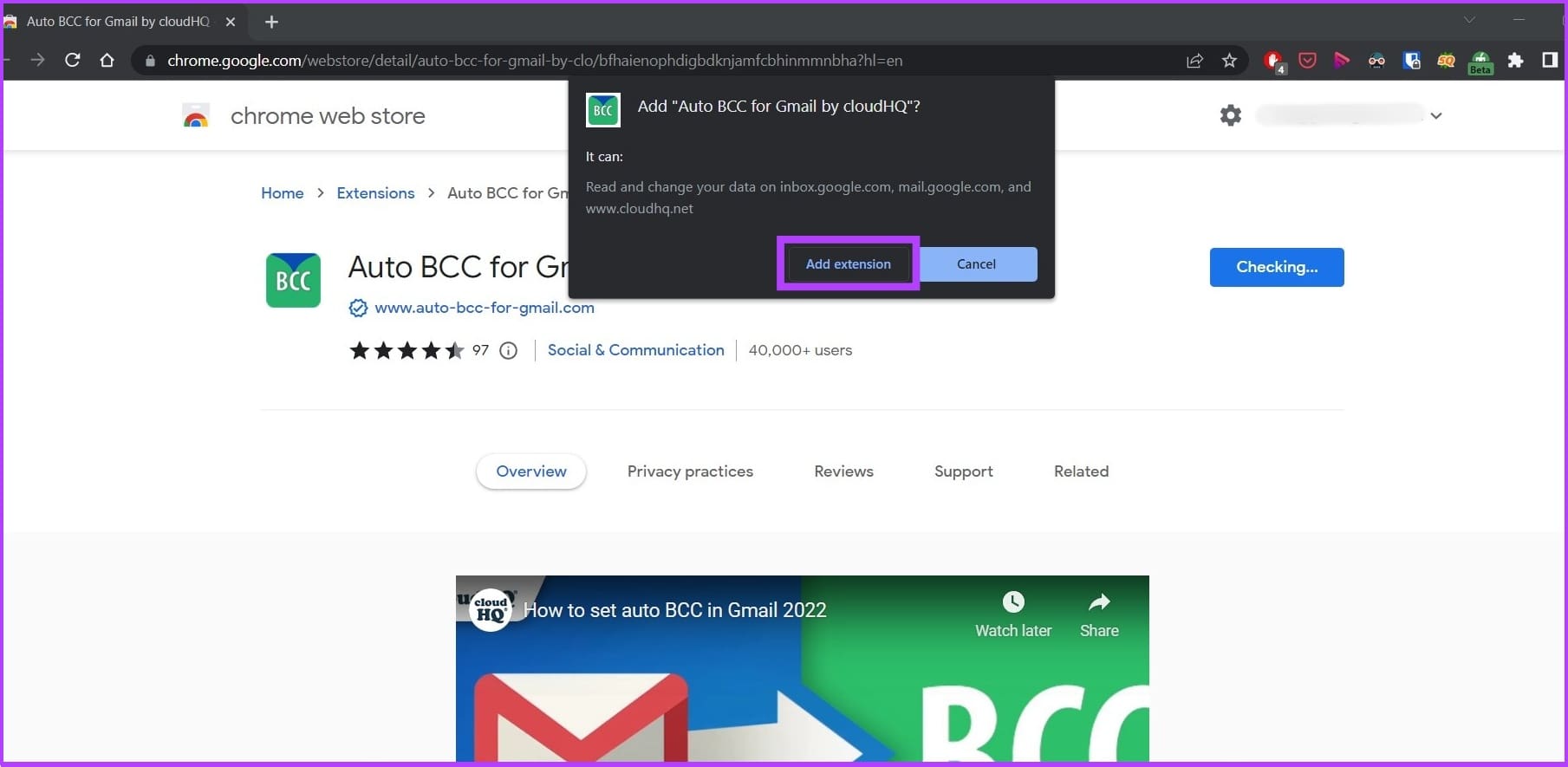Switch to the Privacy practices tab
Viewport: 1568px width, 767px height.
(690, 471)
